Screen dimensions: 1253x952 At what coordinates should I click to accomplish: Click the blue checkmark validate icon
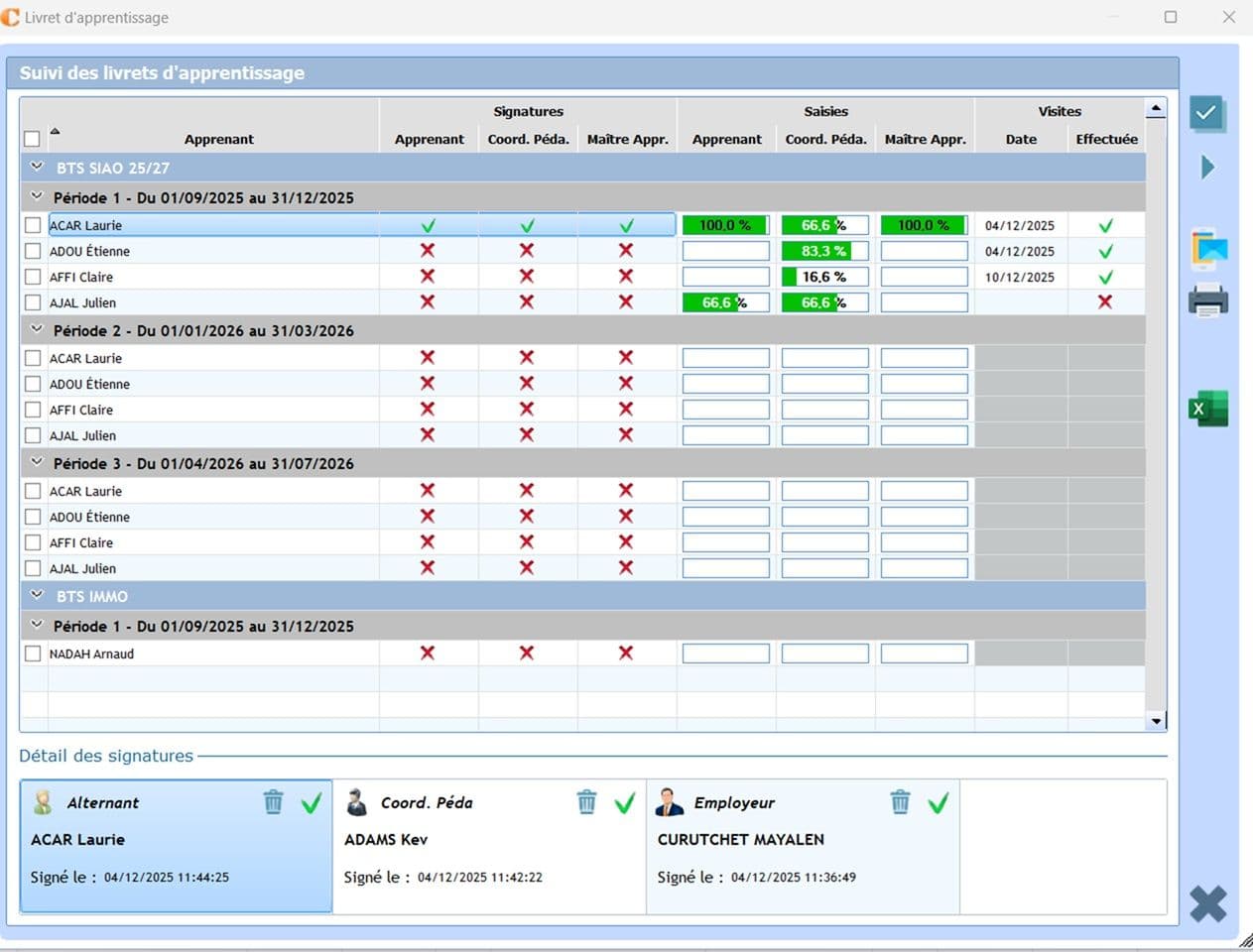(1207, 113)
